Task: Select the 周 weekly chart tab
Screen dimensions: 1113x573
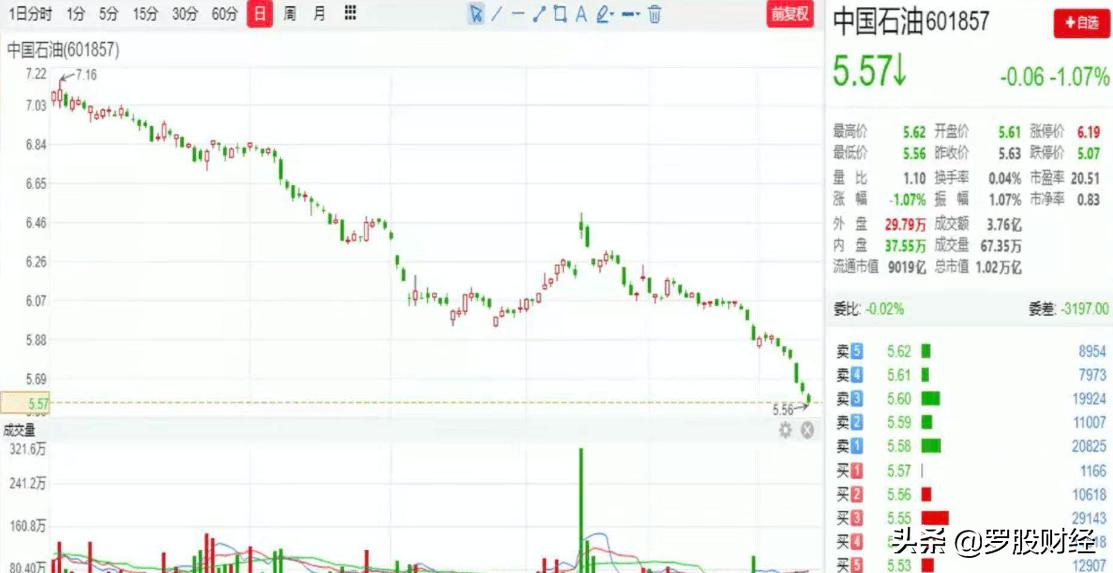Action: click(x=290, y=13)
